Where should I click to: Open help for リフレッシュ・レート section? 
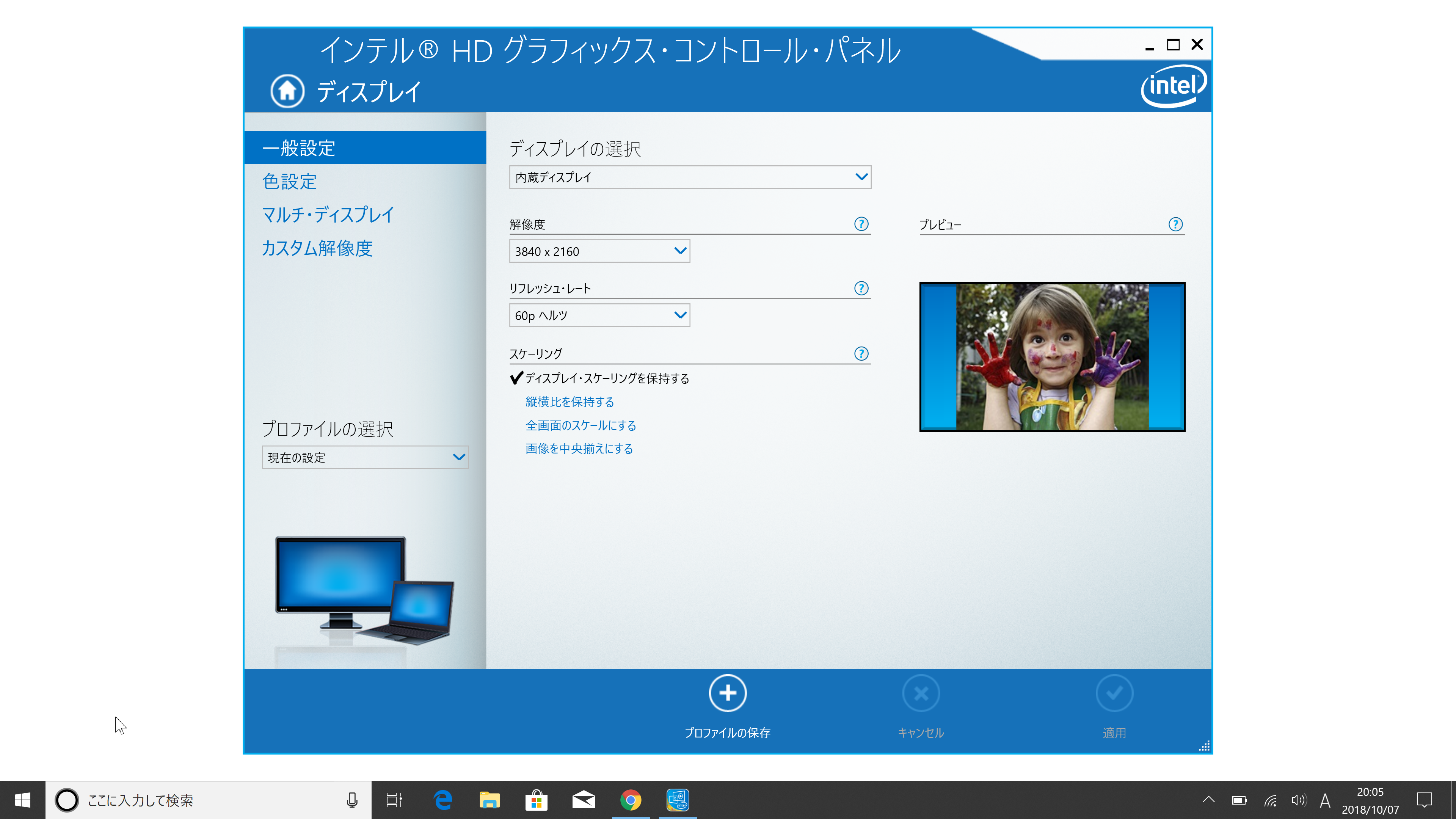[x=861, y=288]
